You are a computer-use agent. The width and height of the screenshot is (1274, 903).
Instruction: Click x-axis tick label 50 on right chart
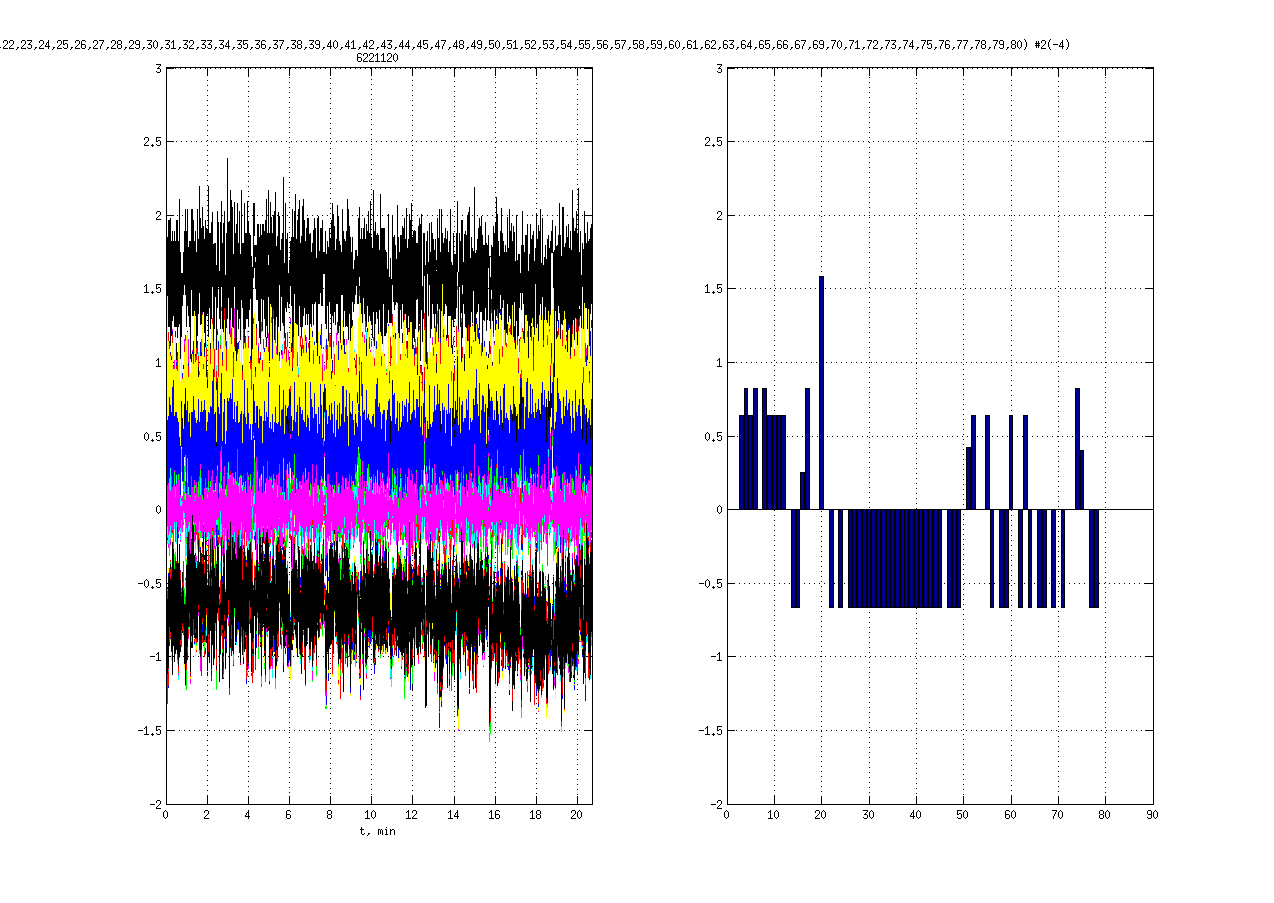[x=963, y=815]
